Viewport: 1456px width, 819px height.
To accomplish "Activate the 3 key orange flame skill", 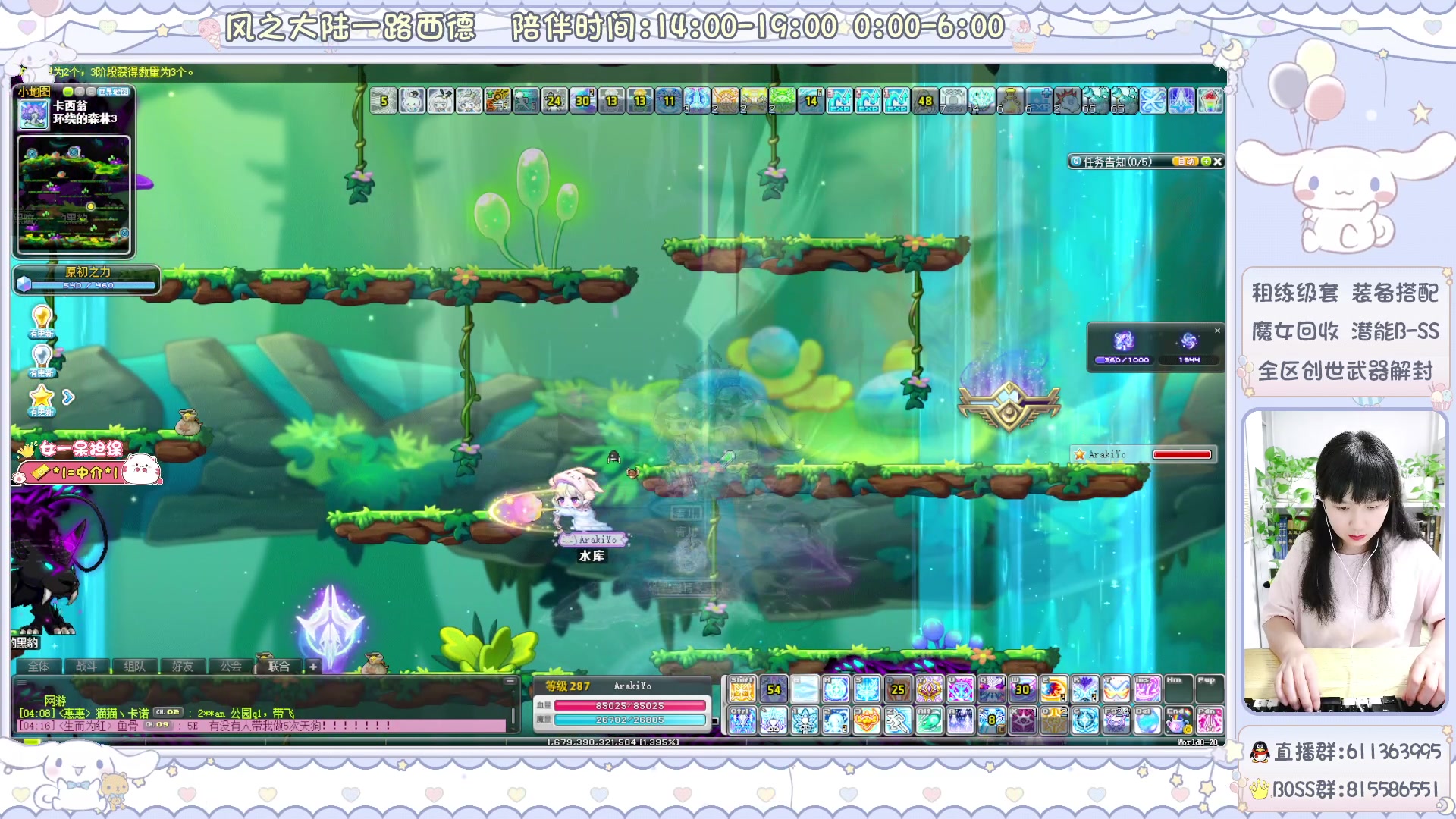I will click(866, 720).
